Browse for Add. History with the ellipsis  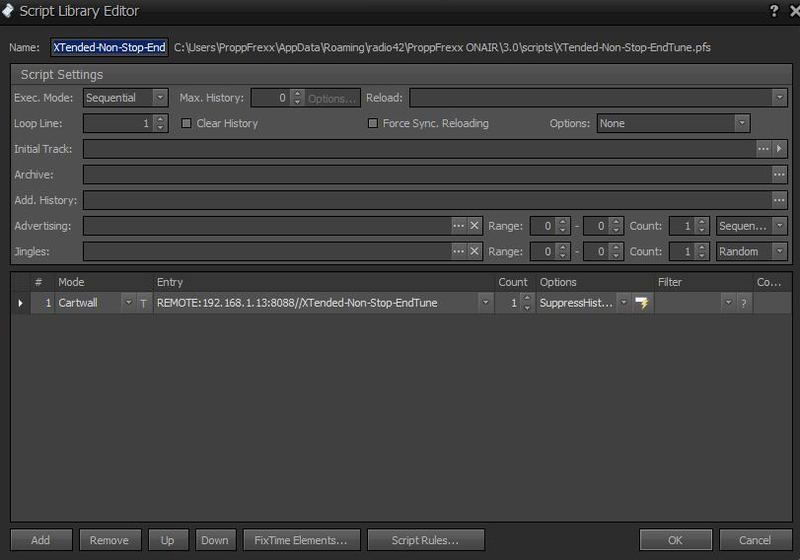779,201
